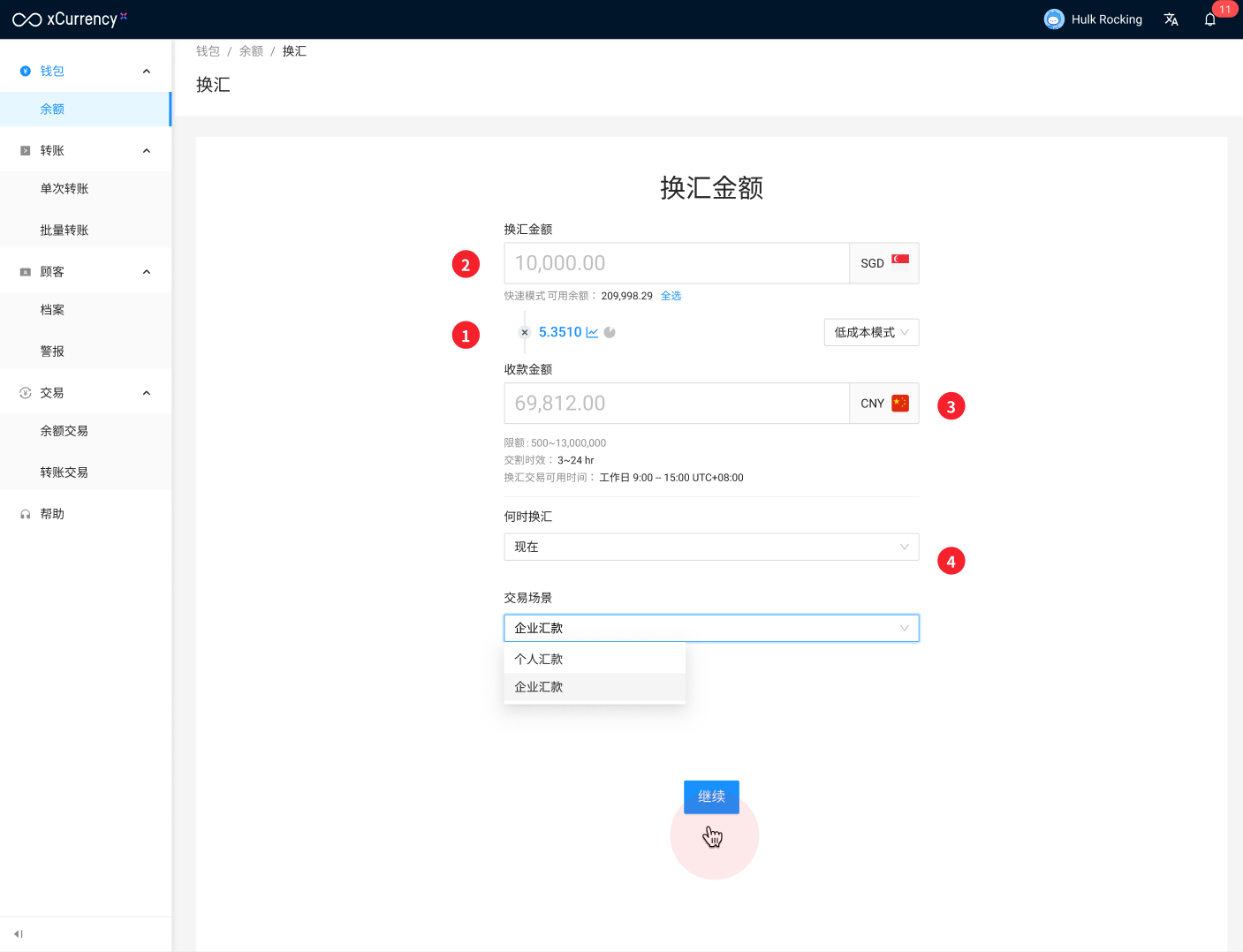Viewport: 1243px width, 952px height.
Task: Open the 何时换汇 timing dropdown
Action: click(711, 547)
